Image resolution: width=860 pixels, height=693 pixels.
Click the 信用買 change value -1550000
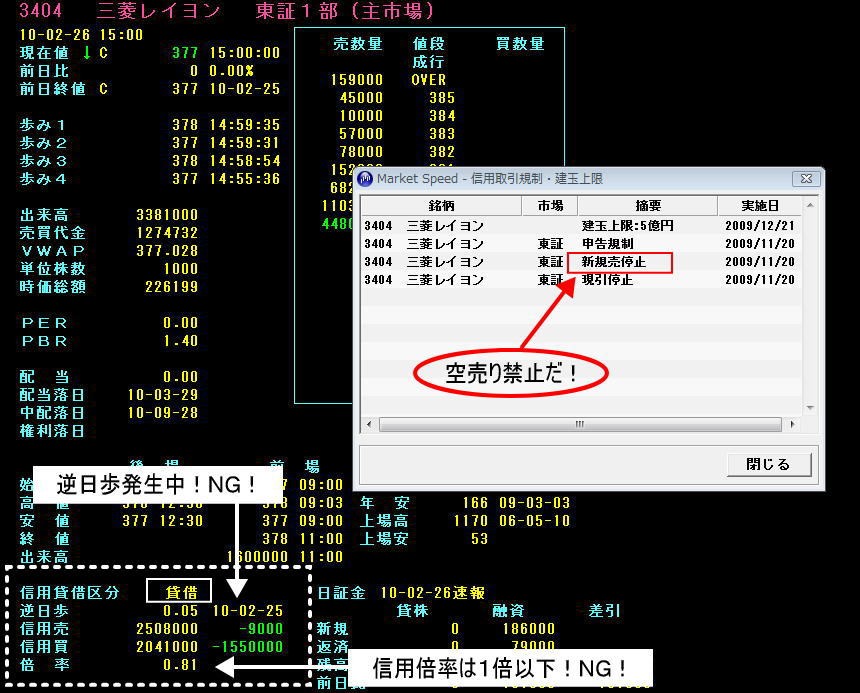(248, 647)
